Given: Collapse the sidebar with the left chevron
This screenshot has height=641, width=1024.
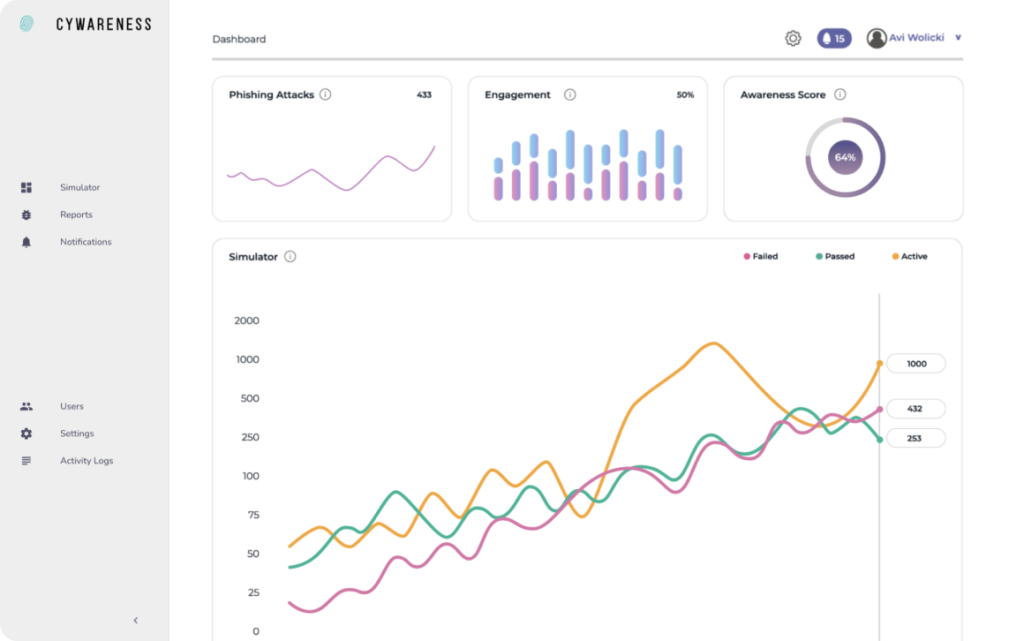Looking at the screenshot, I should click(136, 620).
